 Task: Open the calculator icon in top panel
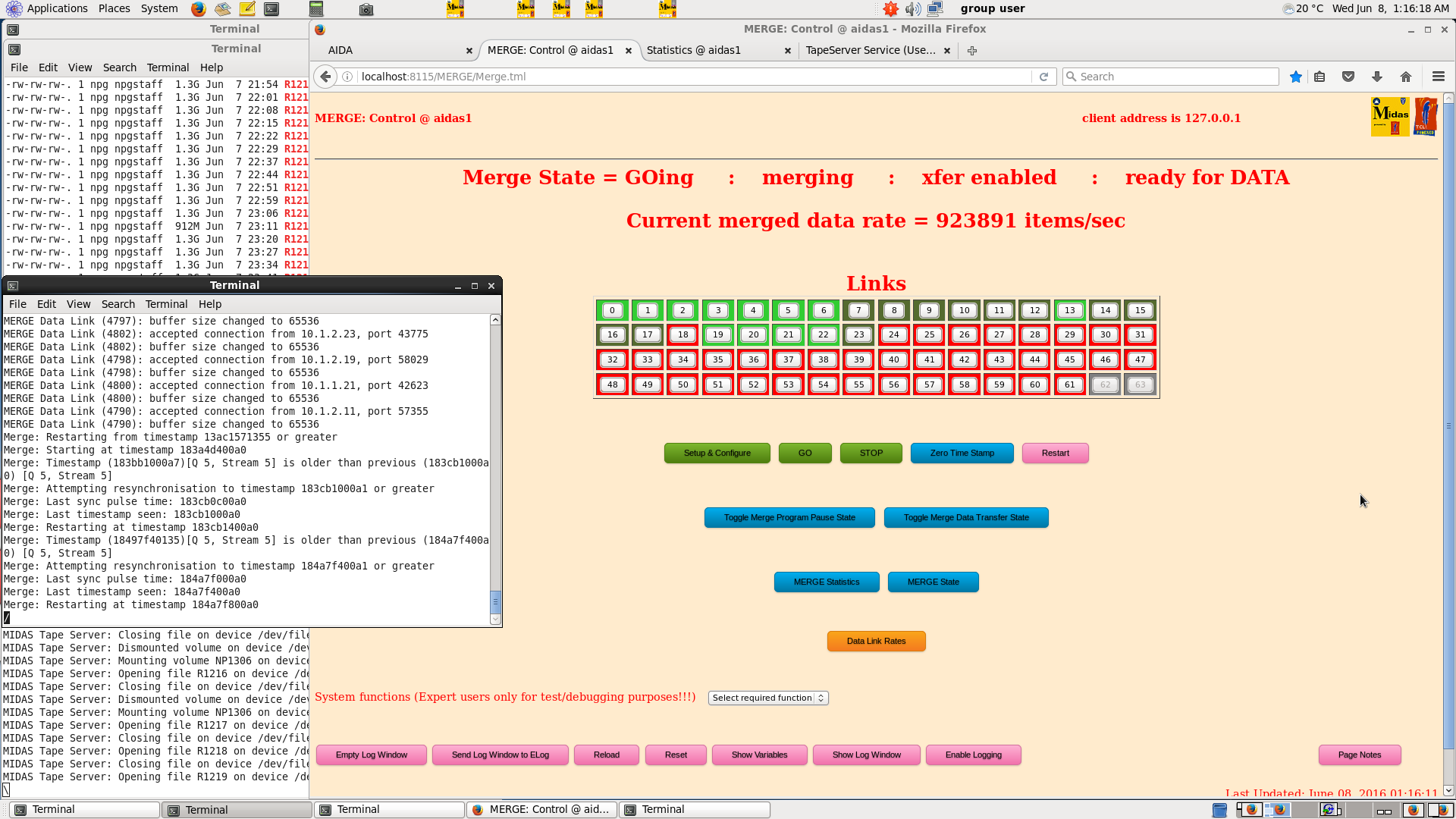(316, 9)
